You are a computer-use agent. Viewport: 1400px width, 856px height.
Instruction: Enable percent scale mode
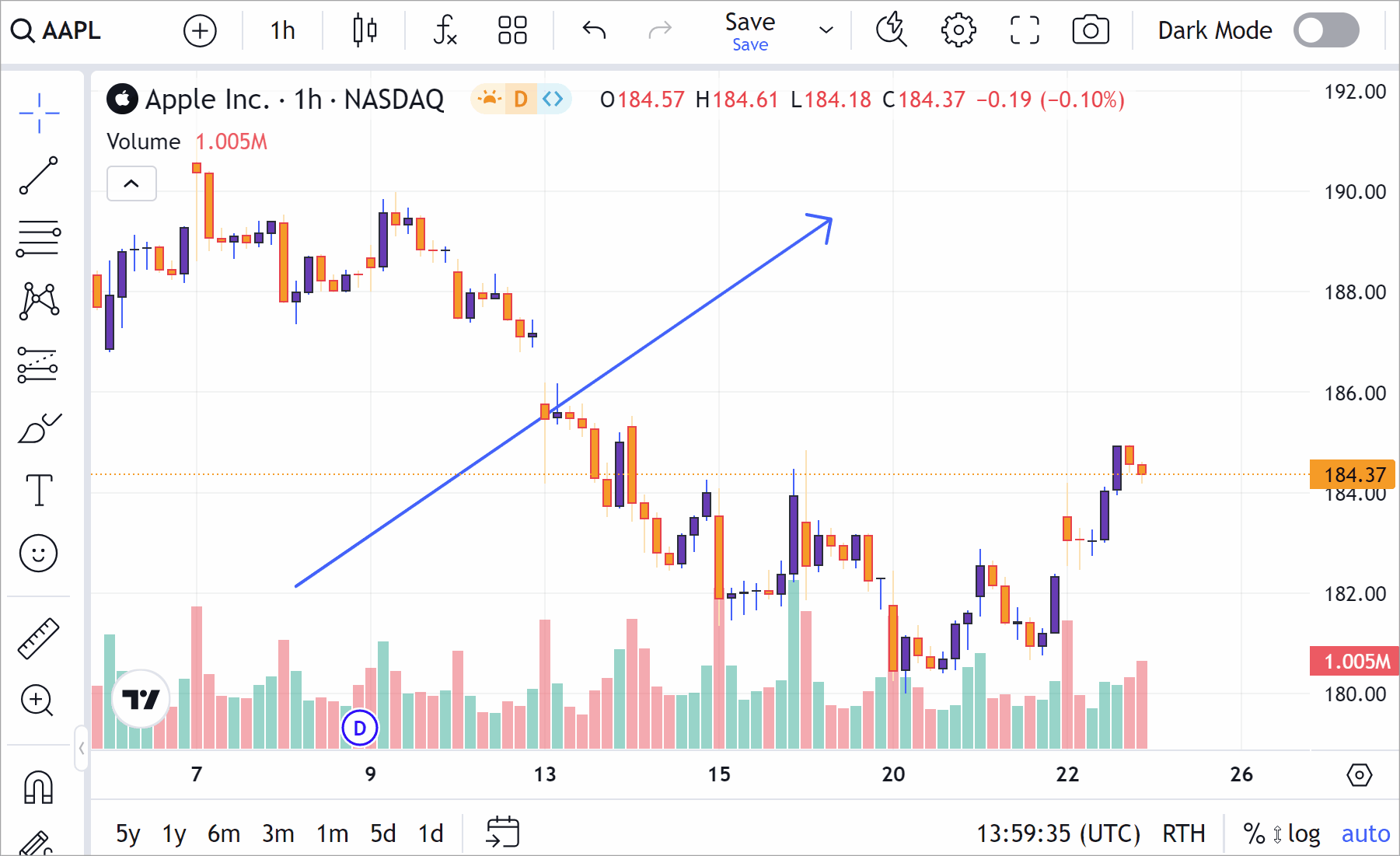1253,833
